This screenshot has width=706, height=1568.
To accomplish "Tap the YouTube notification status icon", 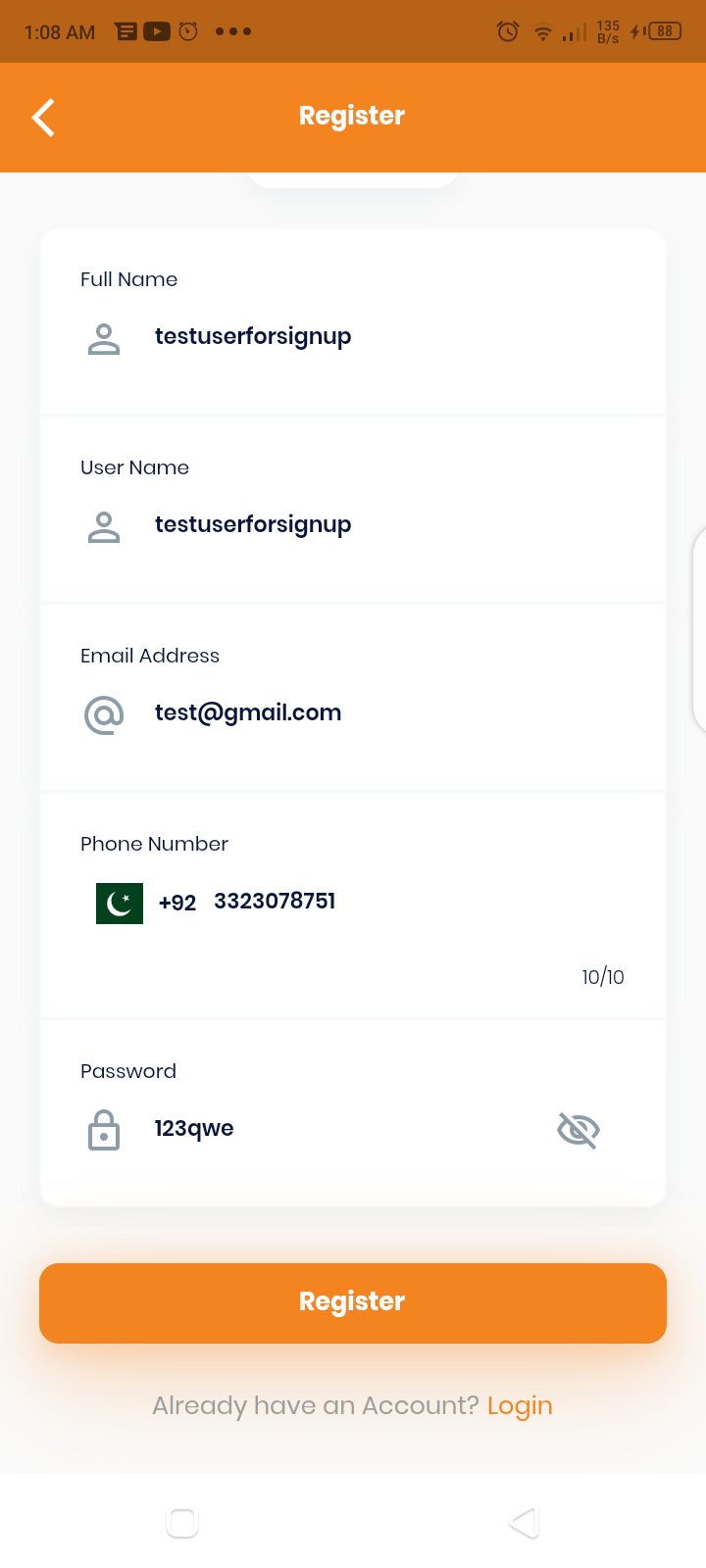I will point(157,31).
